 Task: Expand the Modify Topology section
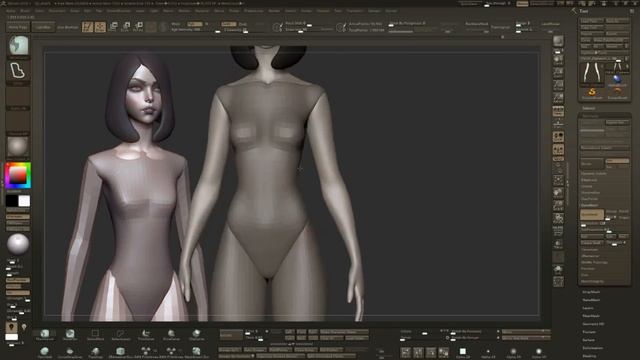594,262
